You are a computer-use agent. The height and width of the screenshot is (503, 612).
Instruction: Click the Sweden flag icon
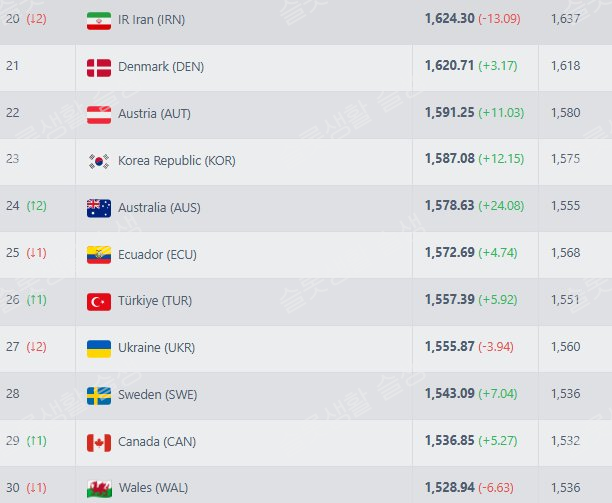[x=99, y=396]
